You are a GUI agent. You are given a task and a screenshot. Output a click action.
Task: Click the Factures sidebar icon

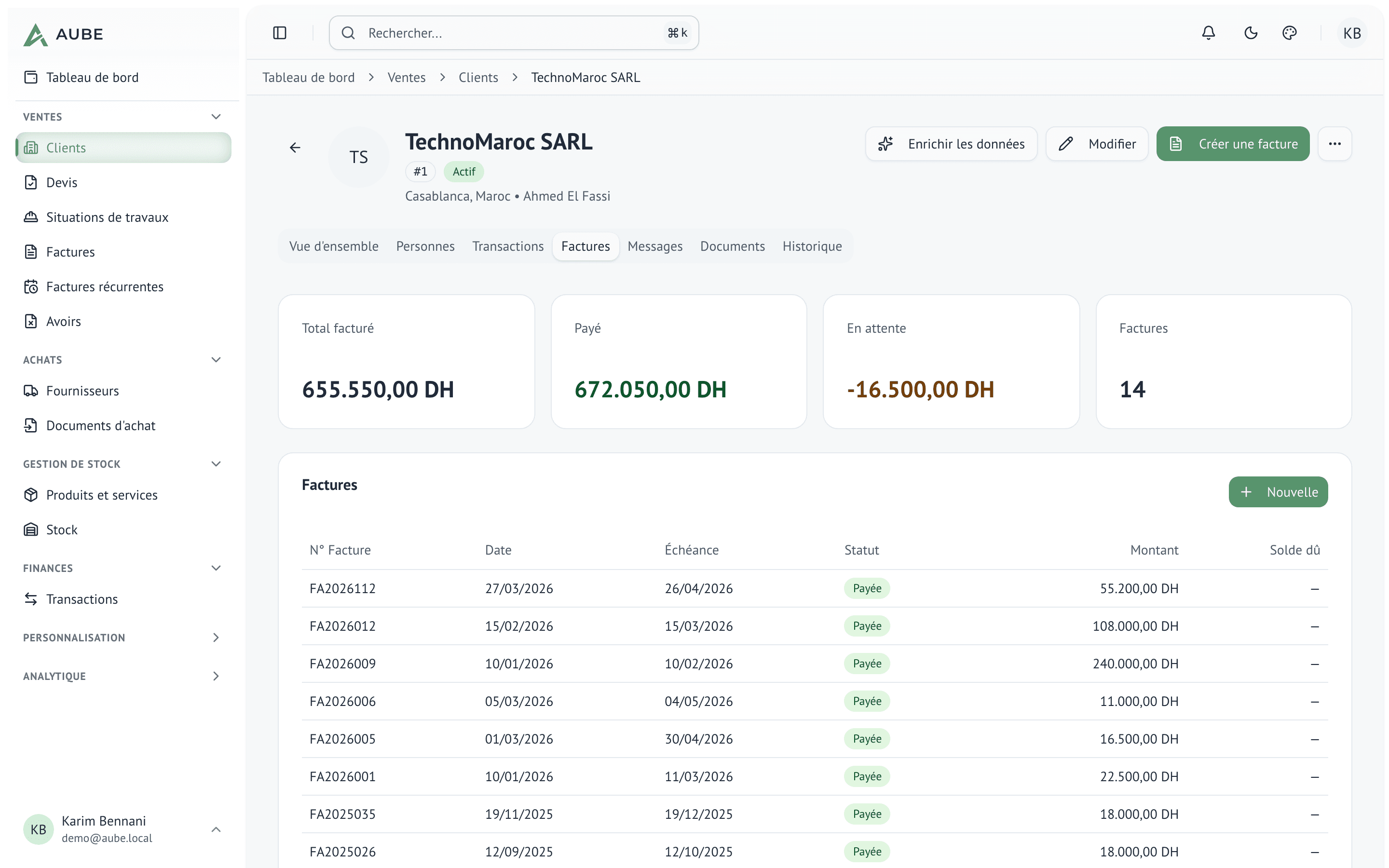31,252
